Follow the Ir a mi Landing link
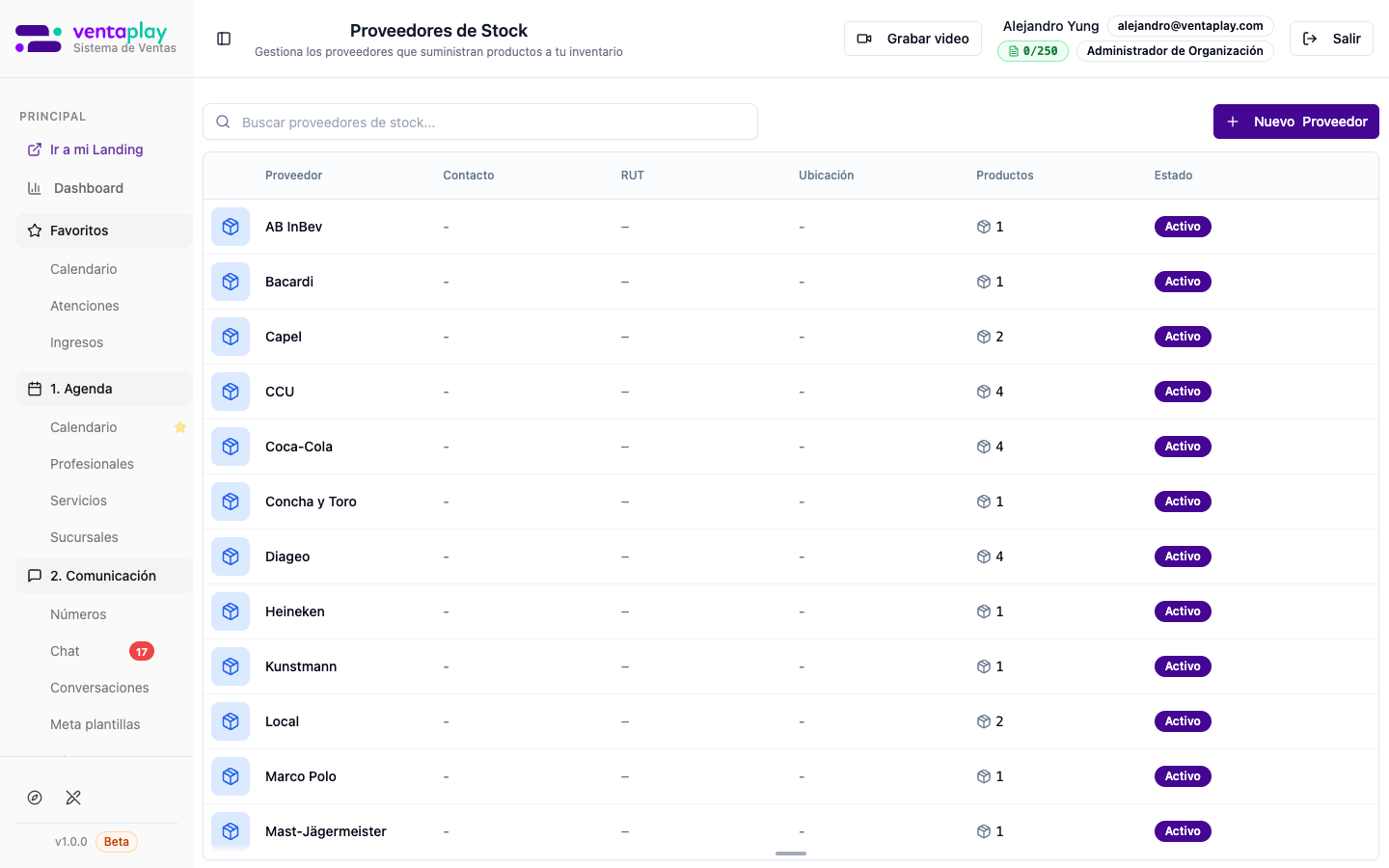This screenshot has height=868, width=1389. [x=96, y=149]
